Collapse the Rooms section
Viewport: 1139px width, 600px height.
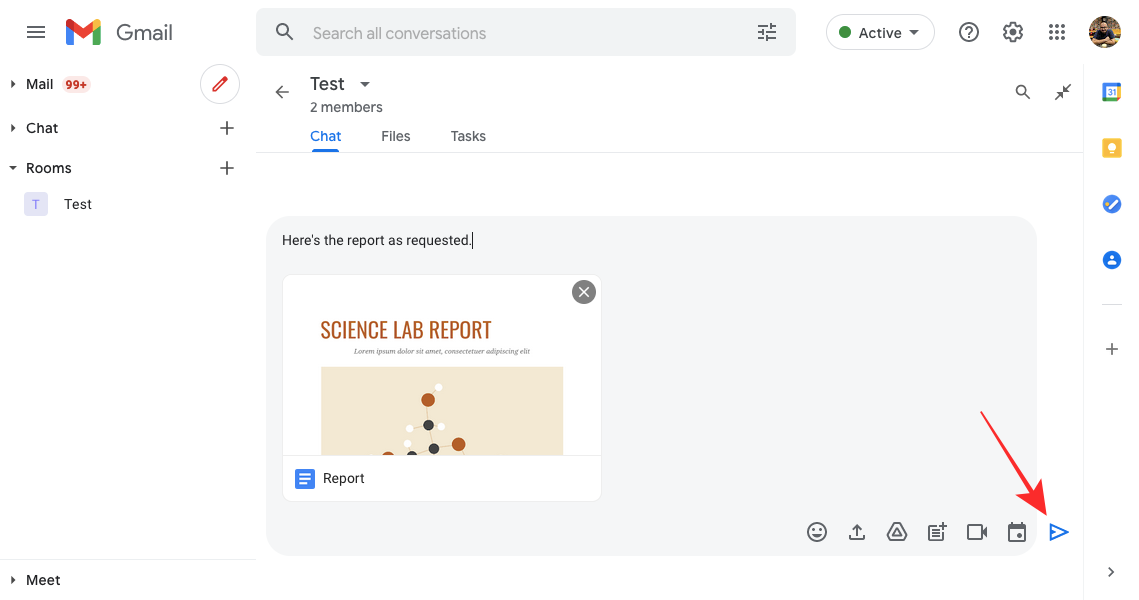coord(13,168)
